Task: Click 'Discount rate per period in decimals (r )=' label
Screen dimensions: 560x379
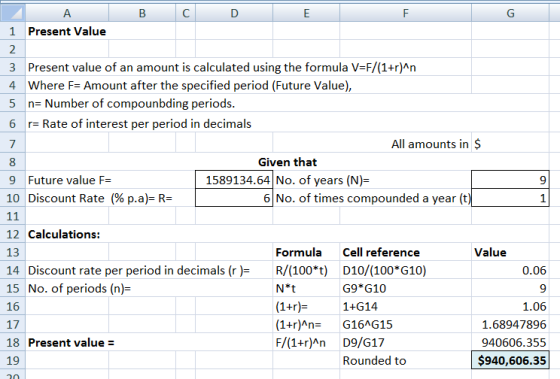Action: (139, 270)
